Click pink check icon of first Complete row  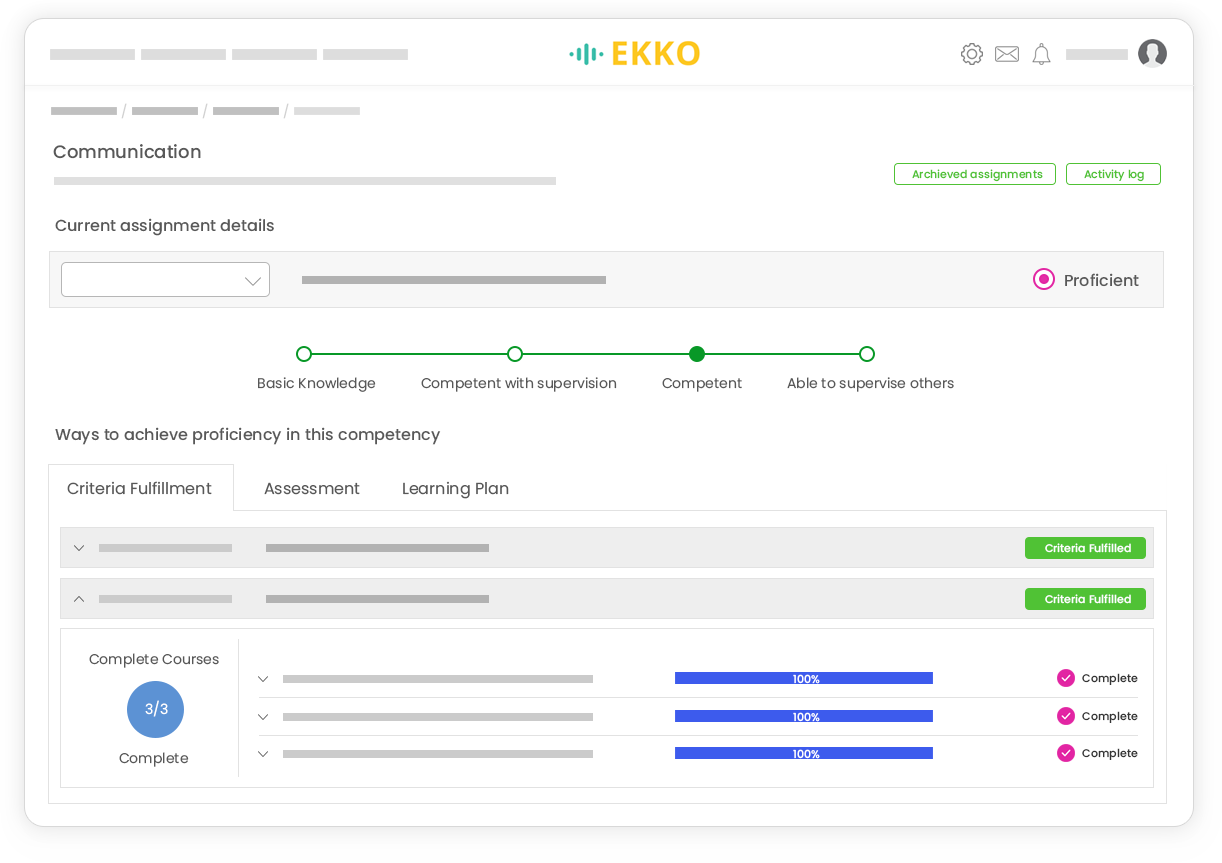coord(1066,678)
